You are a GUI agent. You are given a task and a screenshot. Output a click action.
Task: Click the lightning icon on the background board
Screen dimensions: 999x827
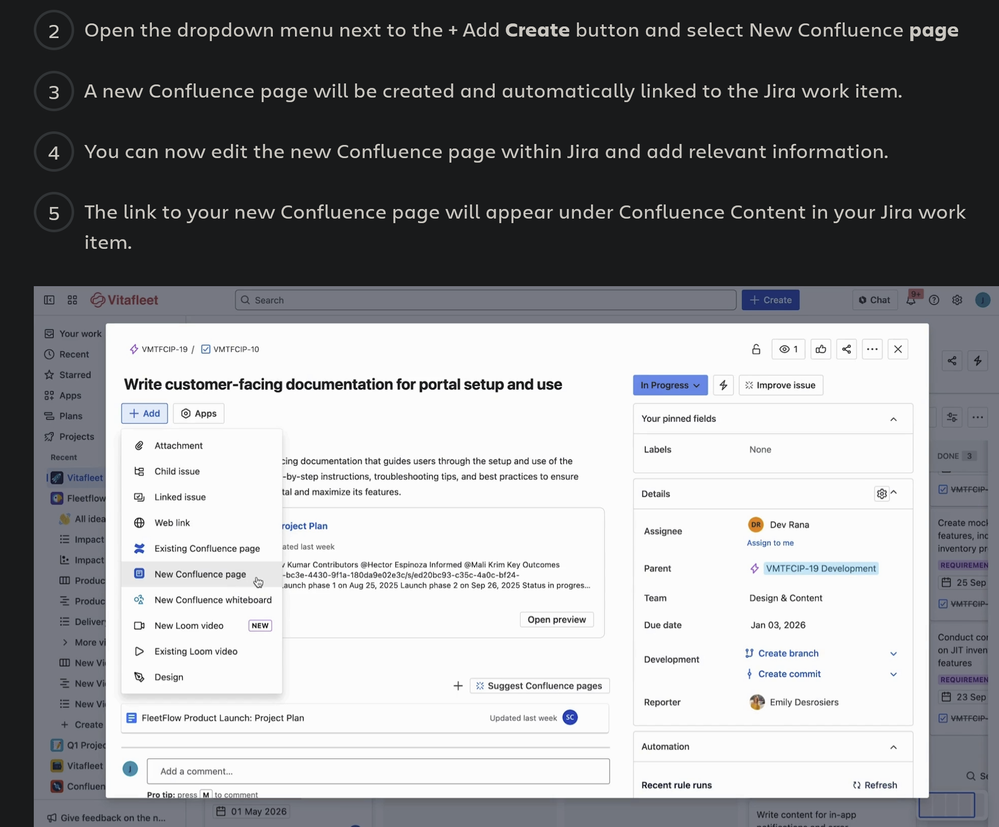pos(978,361)
